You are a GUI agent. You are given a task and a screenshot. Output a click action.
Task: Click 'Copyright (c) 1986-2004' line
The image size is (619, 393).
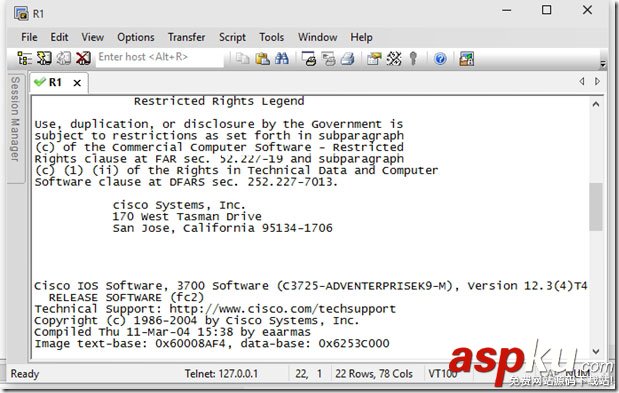coord(197,320)
